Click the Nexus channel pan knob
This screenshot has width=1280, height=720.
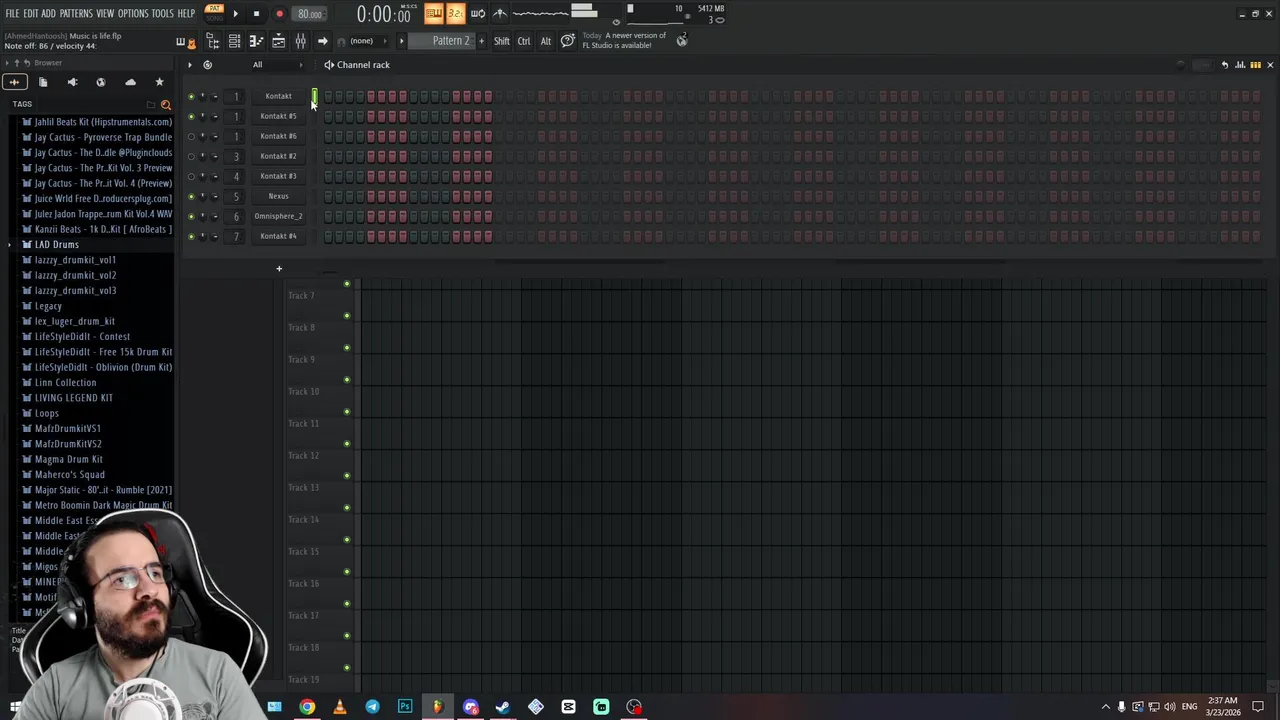point(202,197)
